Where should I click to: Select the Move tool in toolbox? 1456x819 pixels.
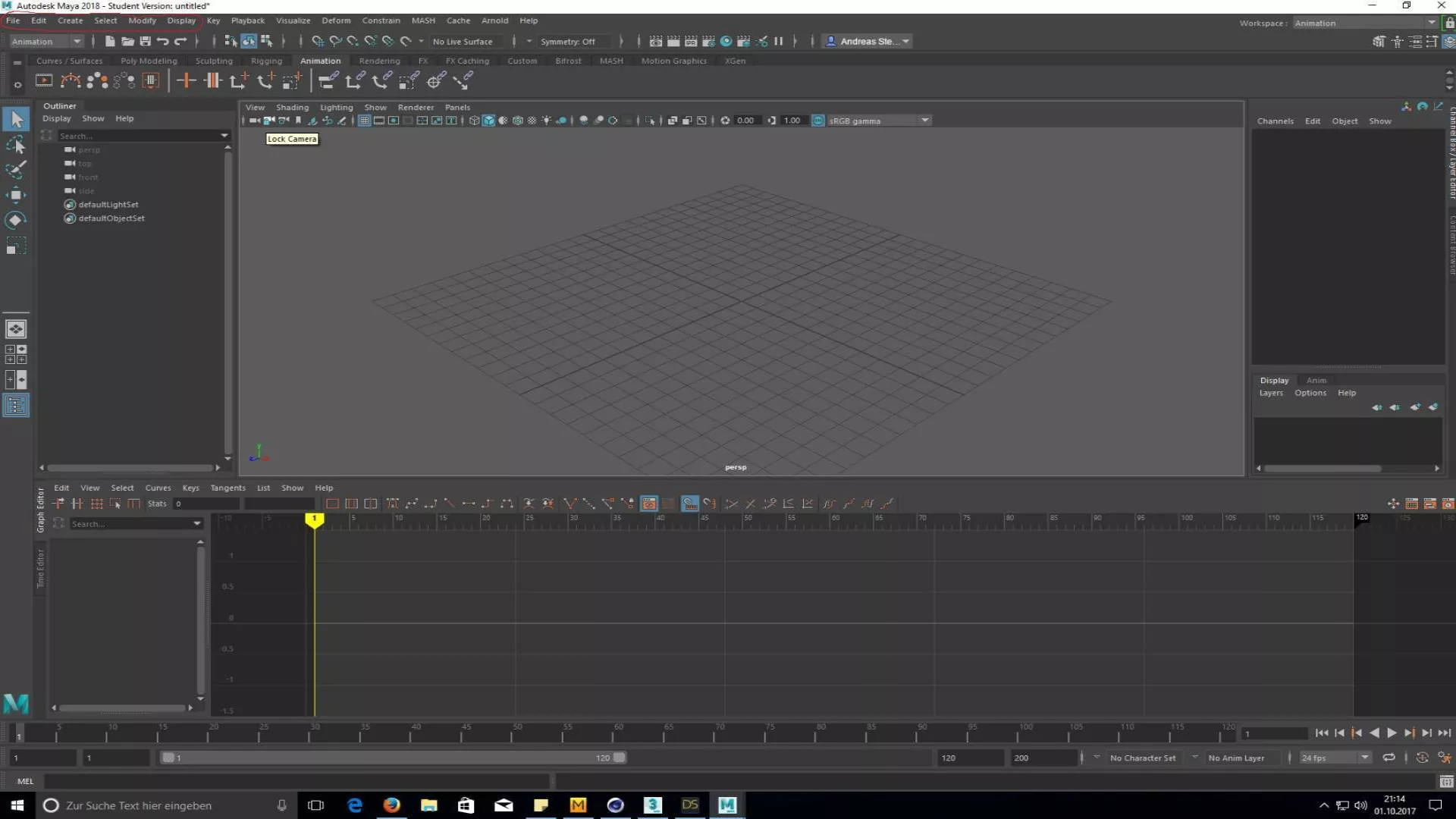(x=15, y=195)
